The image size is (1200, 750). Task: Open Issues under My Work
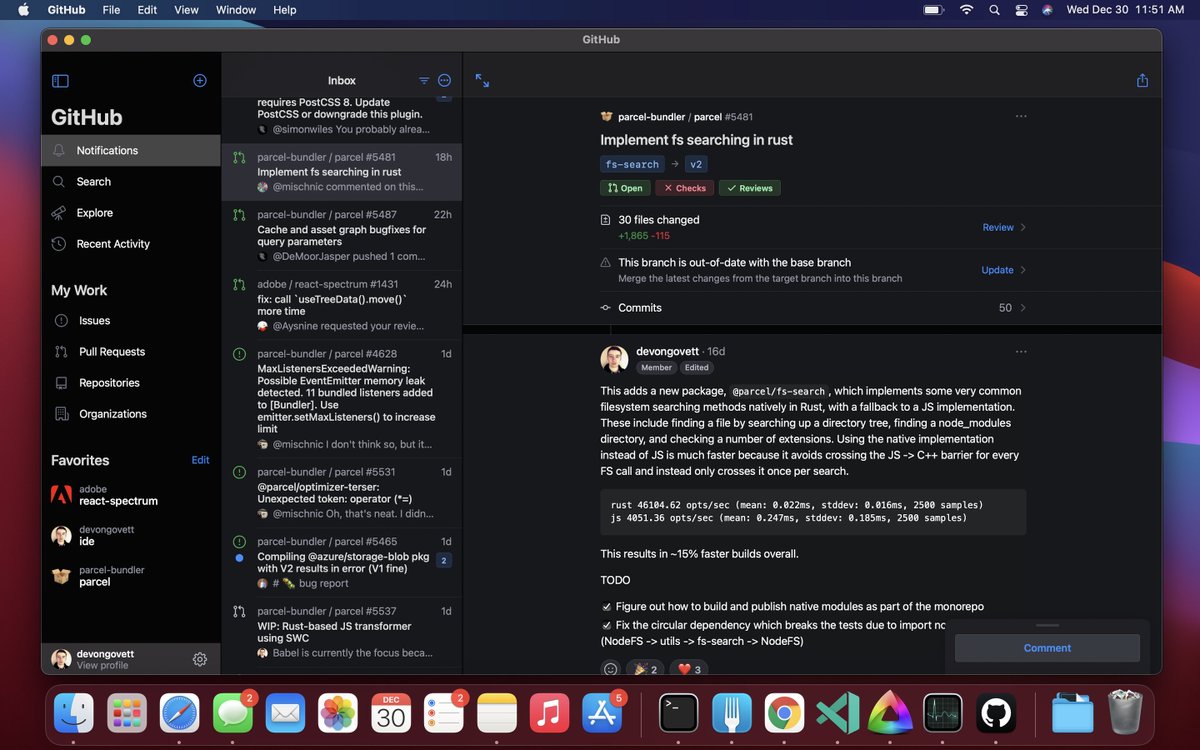click(131, 321)
